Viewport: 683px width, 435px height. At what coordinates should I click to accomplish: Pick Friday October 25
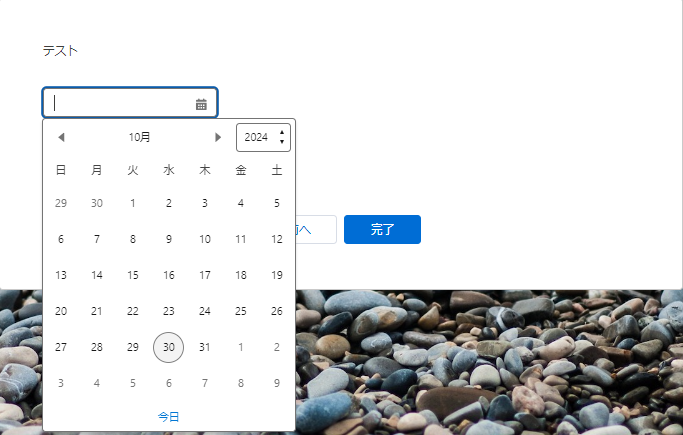pos(241,311)
